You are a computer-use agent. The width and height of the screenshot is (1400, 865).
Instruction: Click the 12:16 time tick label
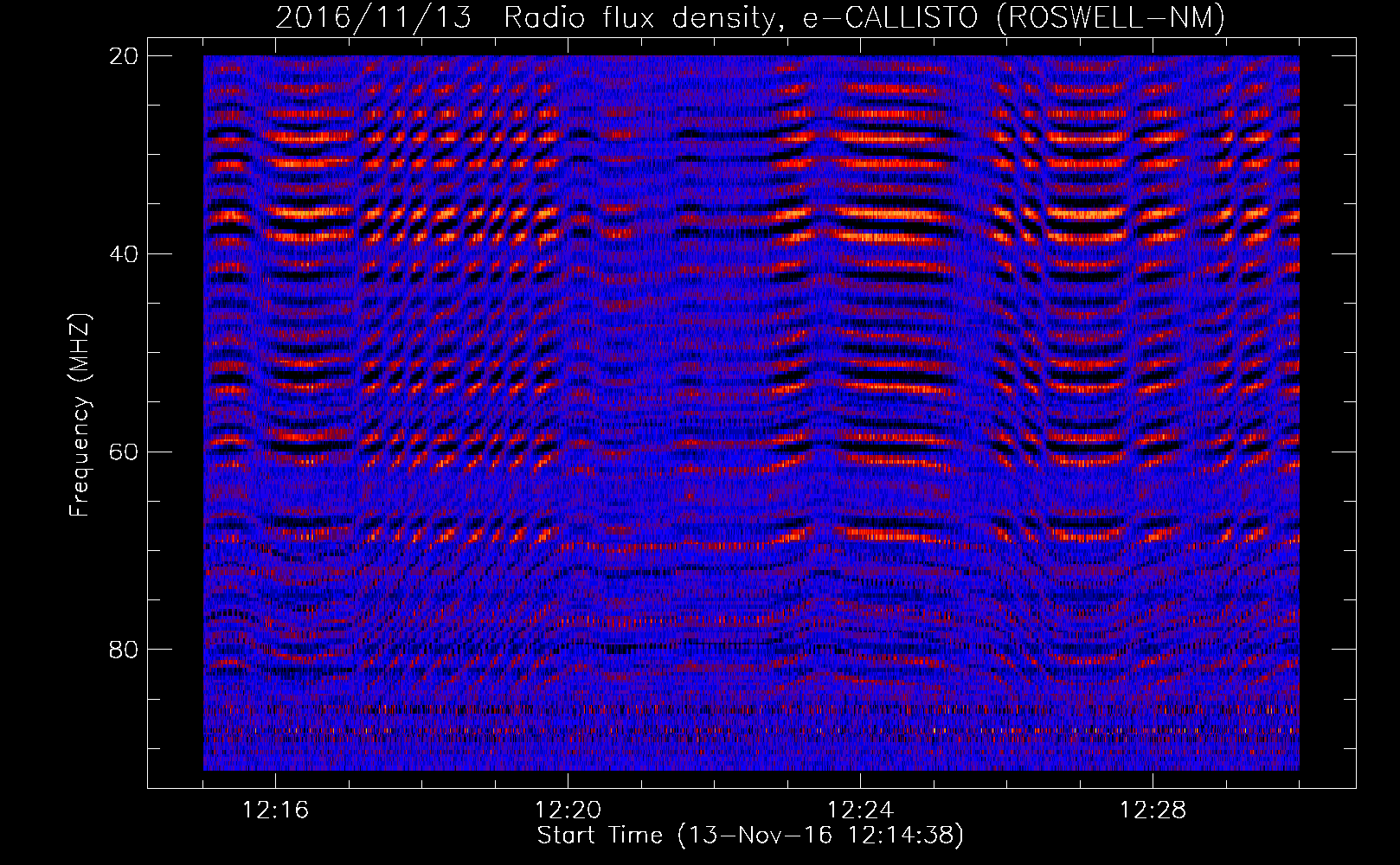pos(276,811)
